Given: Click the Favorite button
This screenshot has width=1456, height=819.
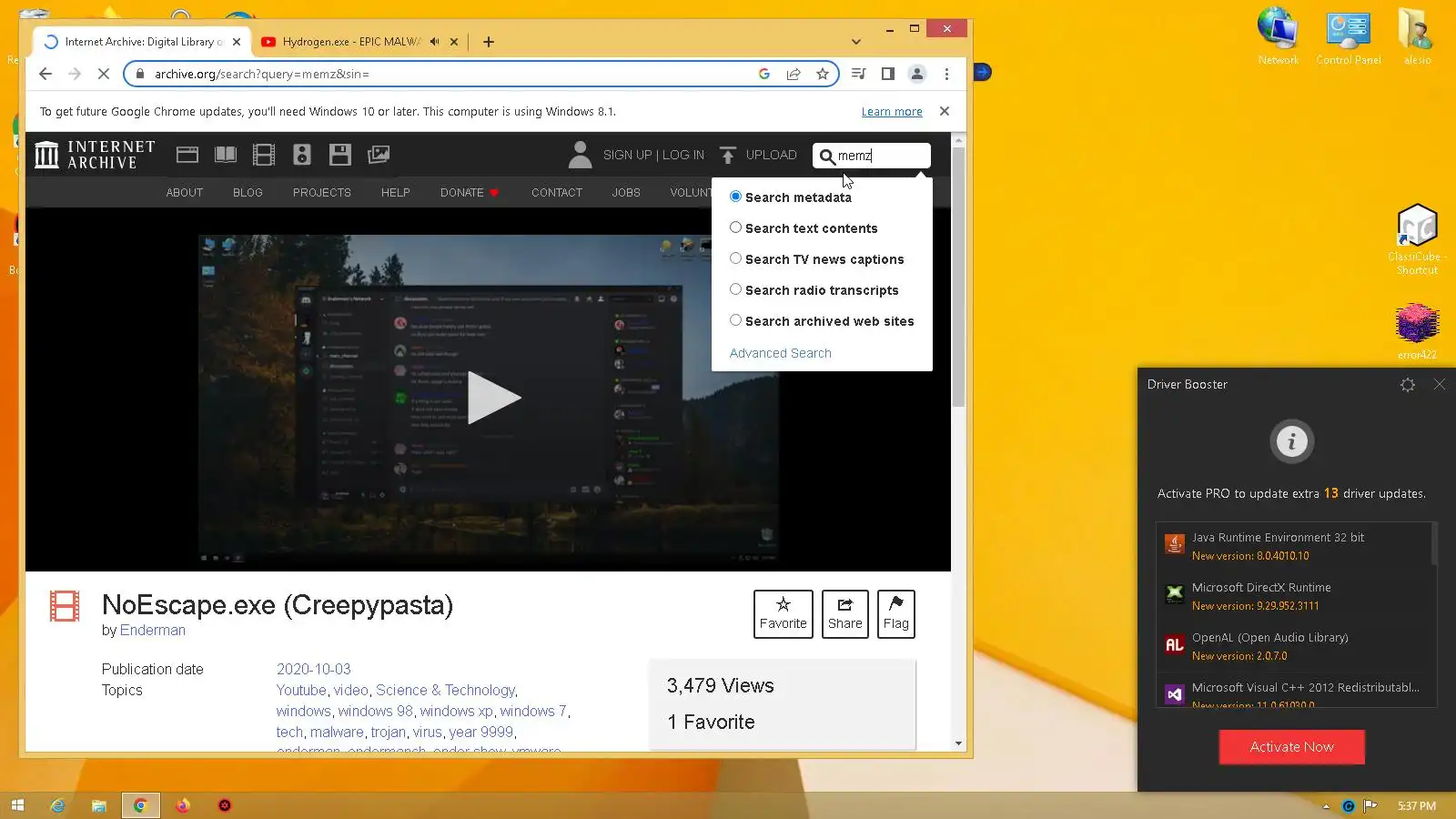Looking at the screenshot, I should click(783, 614).
